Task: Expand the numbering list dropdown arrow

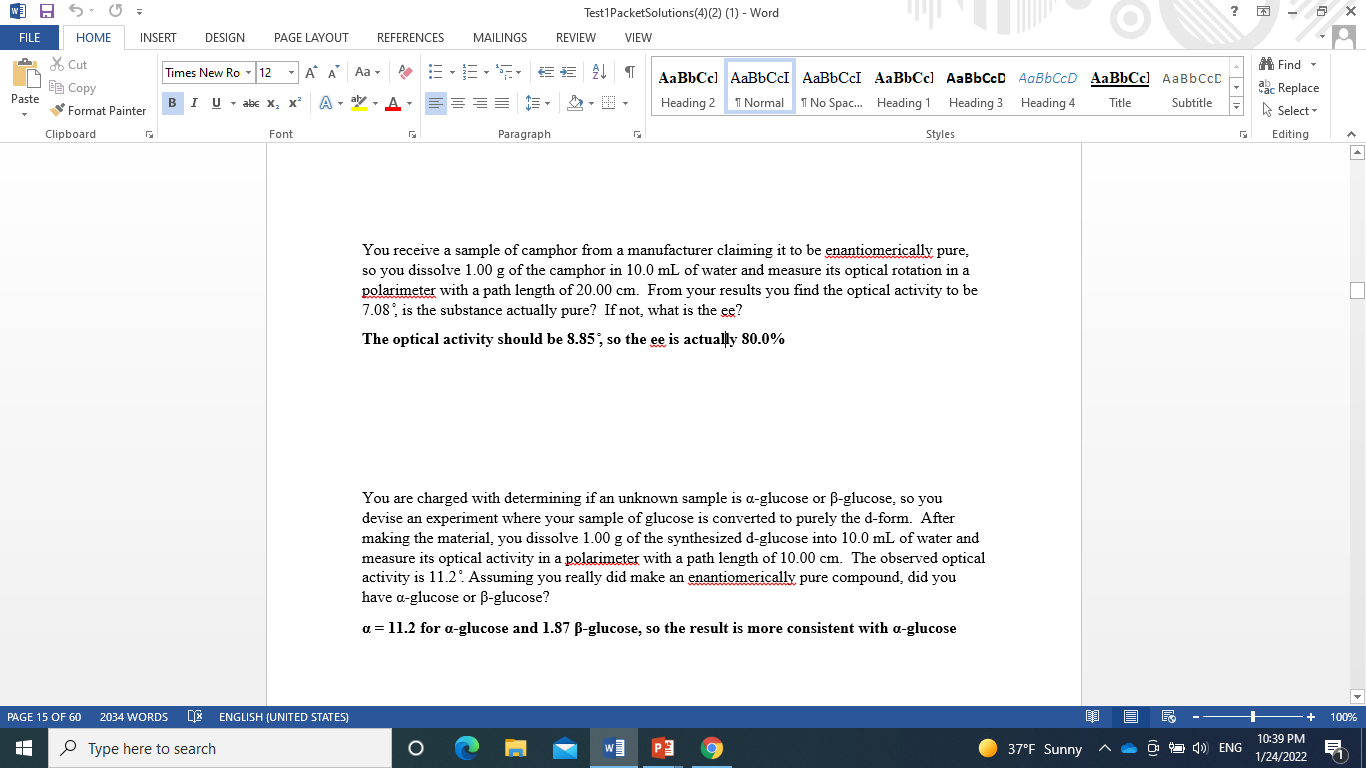Action: click(x=487, y=72)
